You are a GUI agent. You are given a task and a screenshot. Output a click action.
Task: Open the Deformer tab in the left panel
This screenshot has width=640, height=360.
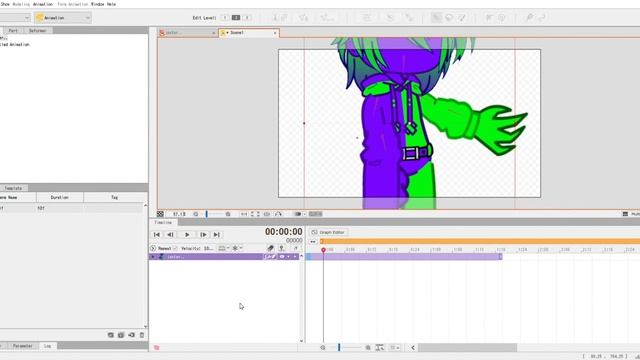(x=38, y=31)
